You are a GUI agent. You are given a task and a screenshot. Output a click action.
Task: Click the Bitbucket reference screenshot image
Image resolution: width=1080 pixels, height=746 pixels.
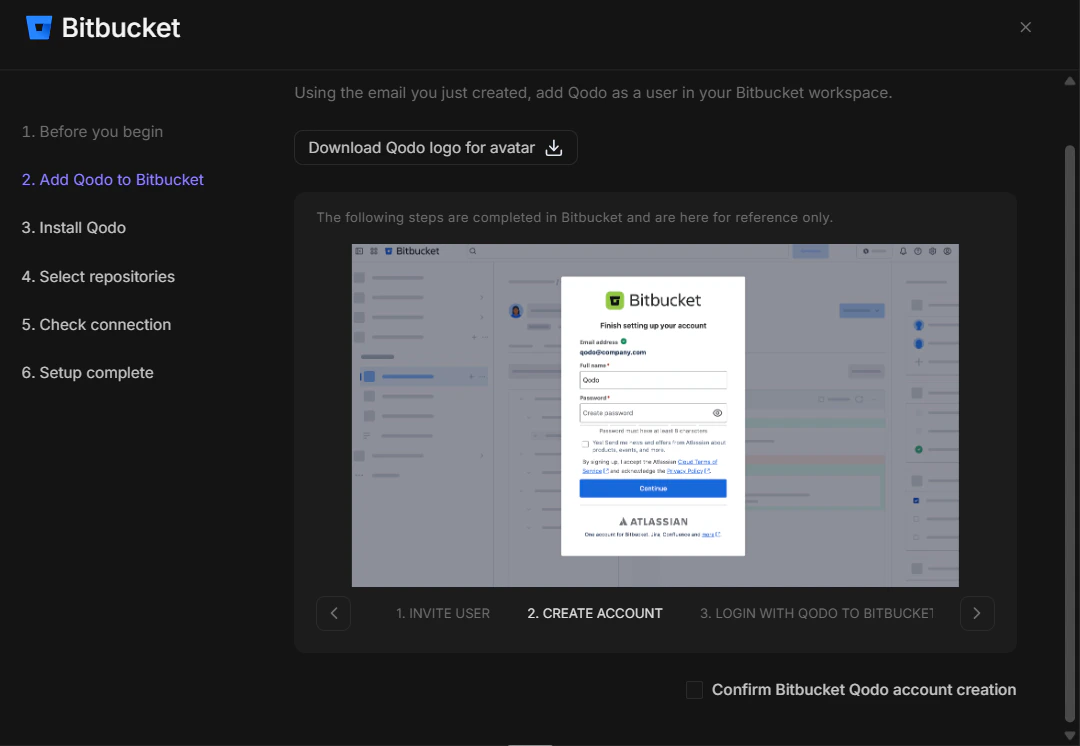click(655, 415)
